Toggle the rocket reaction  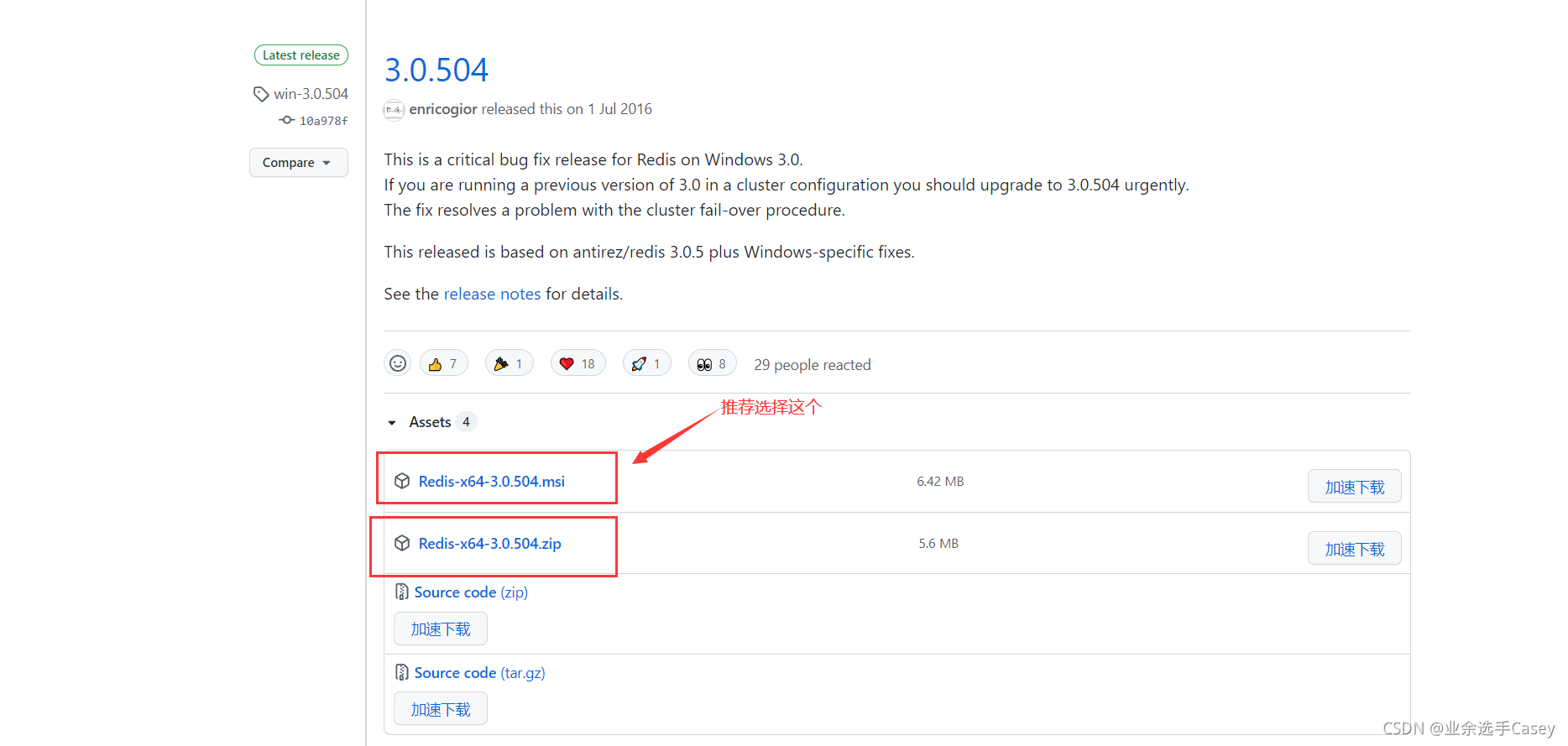pyautogui.click(x=647, y=363)
